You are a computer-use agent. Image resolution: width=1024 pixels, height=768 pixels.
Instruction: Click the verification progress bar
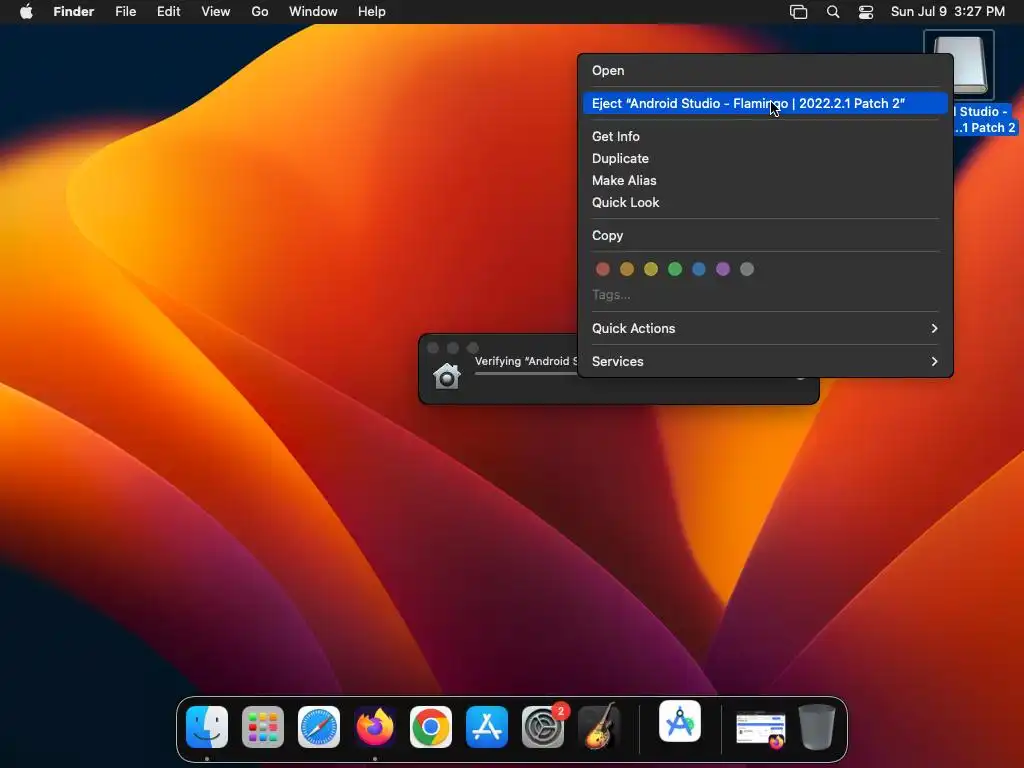(x=526, y=374)
